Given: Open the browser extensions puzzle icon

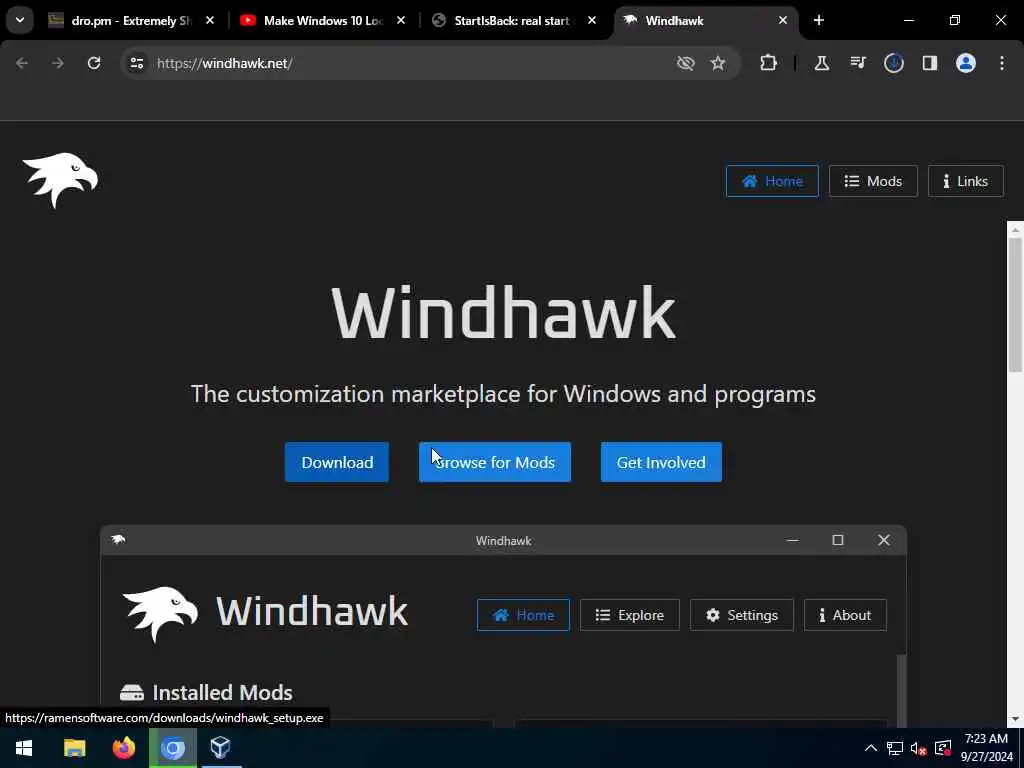Looking at the screenshot, I should pos(769,63).
